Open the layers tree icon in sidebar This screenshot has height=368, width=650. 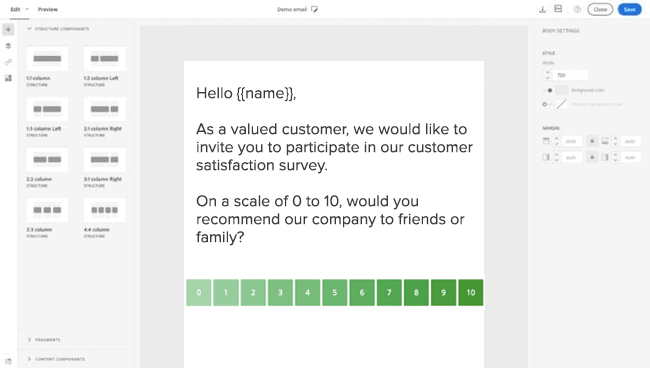coord(8,46)
